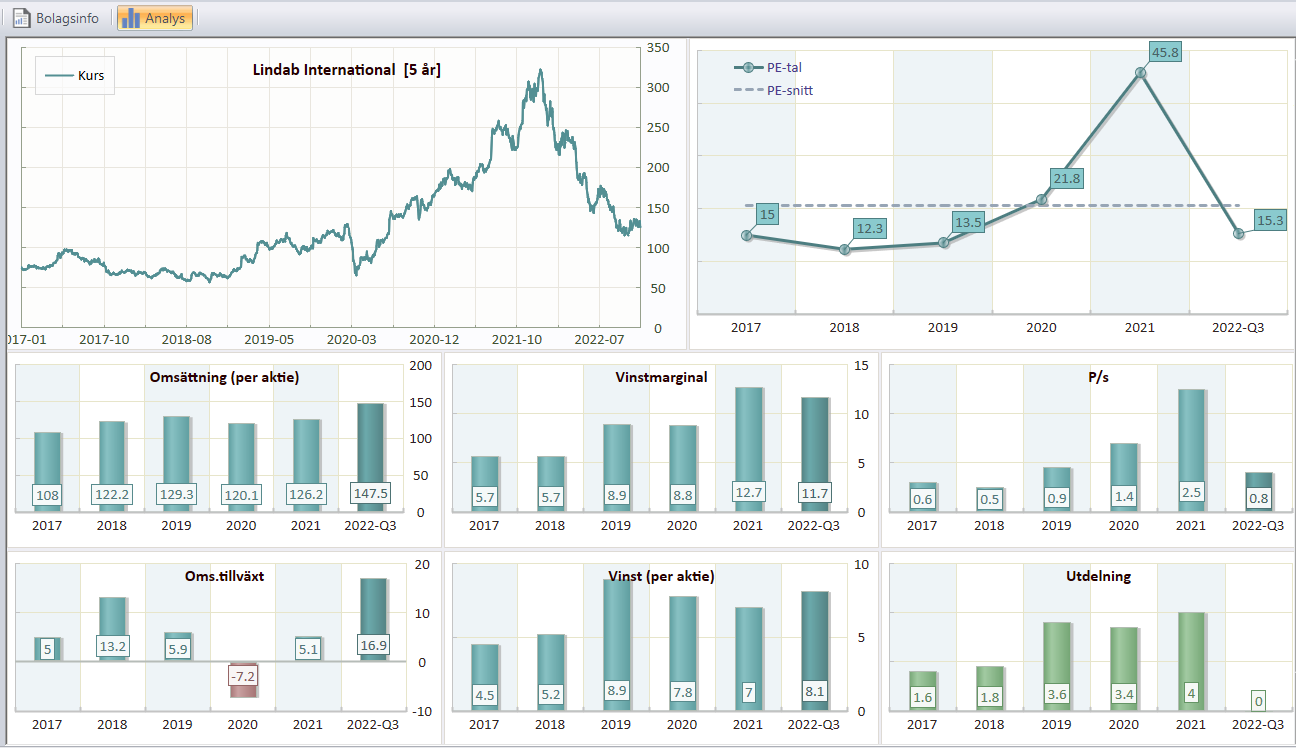Select the 21.8 PE data label
The image size is (1296, 749).
coord(1066,178)
